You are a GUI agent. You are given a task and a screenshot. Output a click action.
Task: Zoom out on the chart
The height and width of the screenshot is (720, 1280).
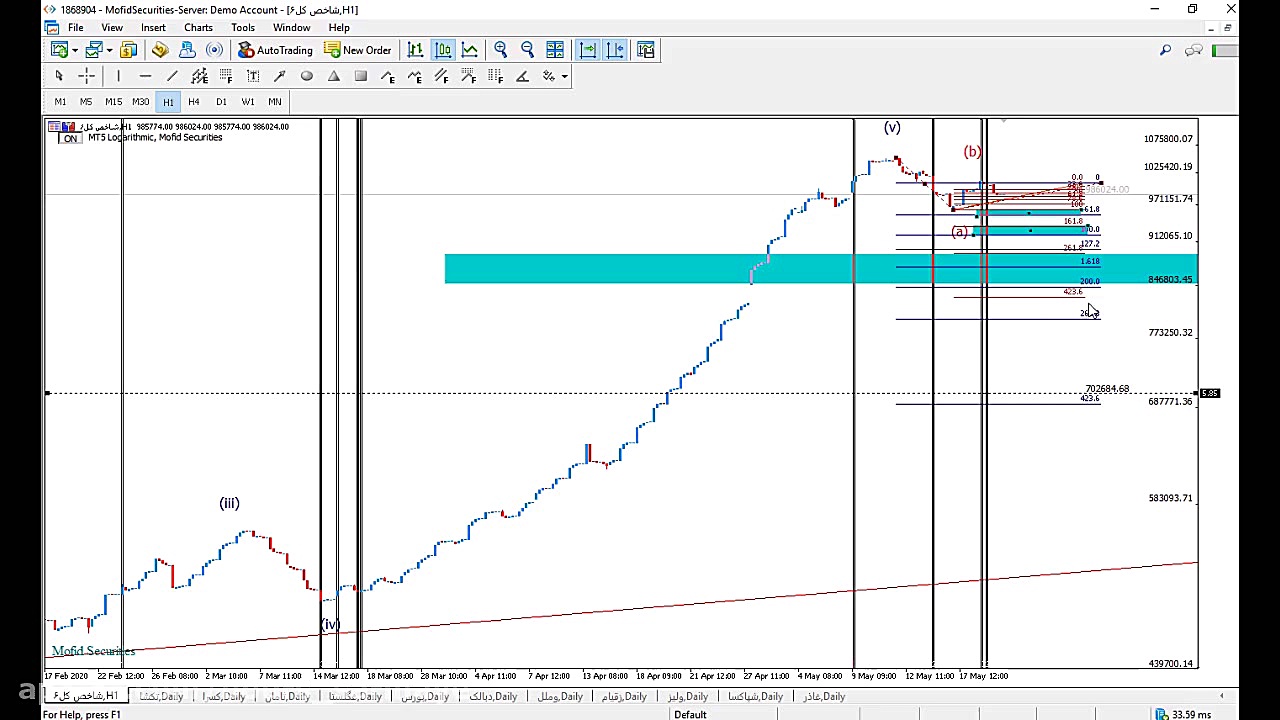(x=528, y=50)
